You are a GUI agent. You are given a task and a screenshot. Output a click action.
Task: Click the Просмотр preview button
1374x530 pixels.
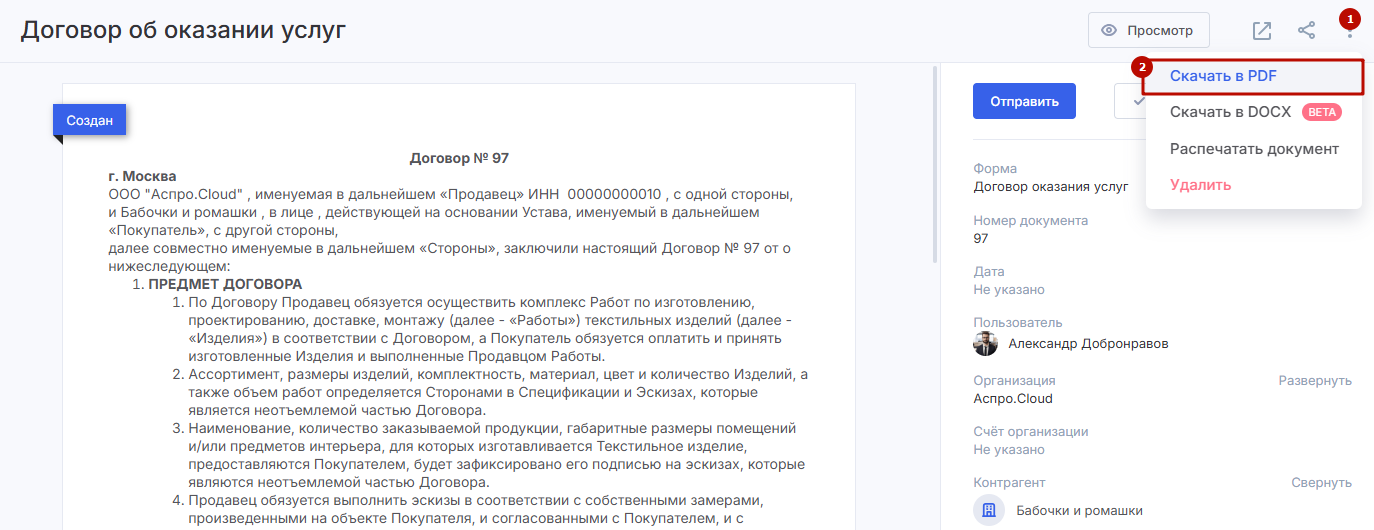(x=1148, y=30)
